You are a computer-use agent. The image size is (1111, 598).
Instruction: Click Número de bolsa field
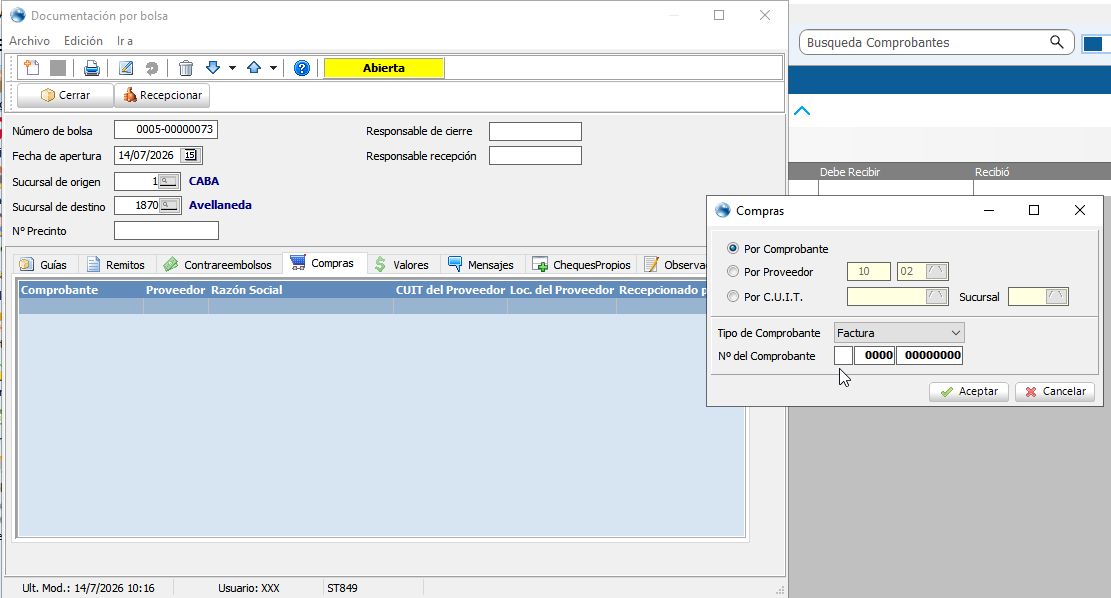(166, 130)
